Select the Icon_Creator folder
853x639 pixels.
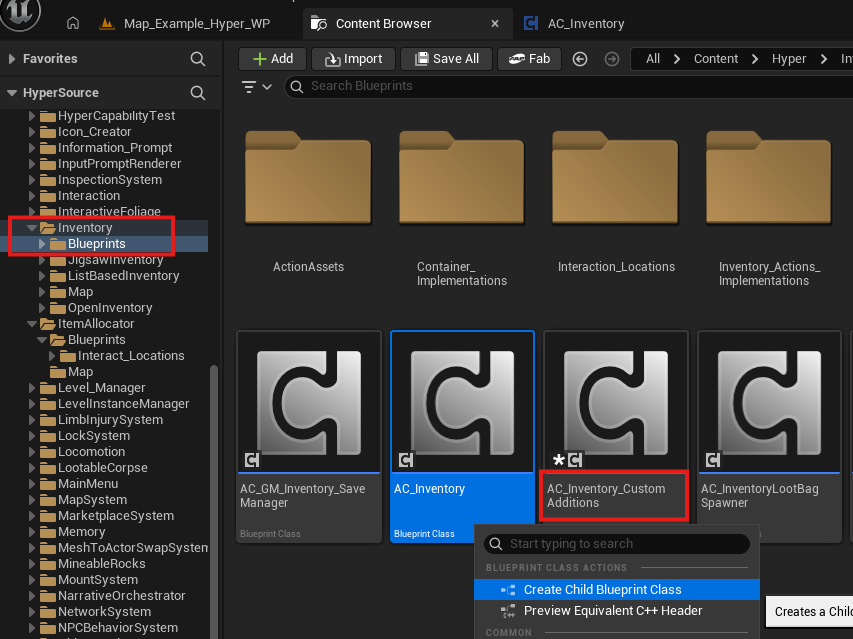94,132
